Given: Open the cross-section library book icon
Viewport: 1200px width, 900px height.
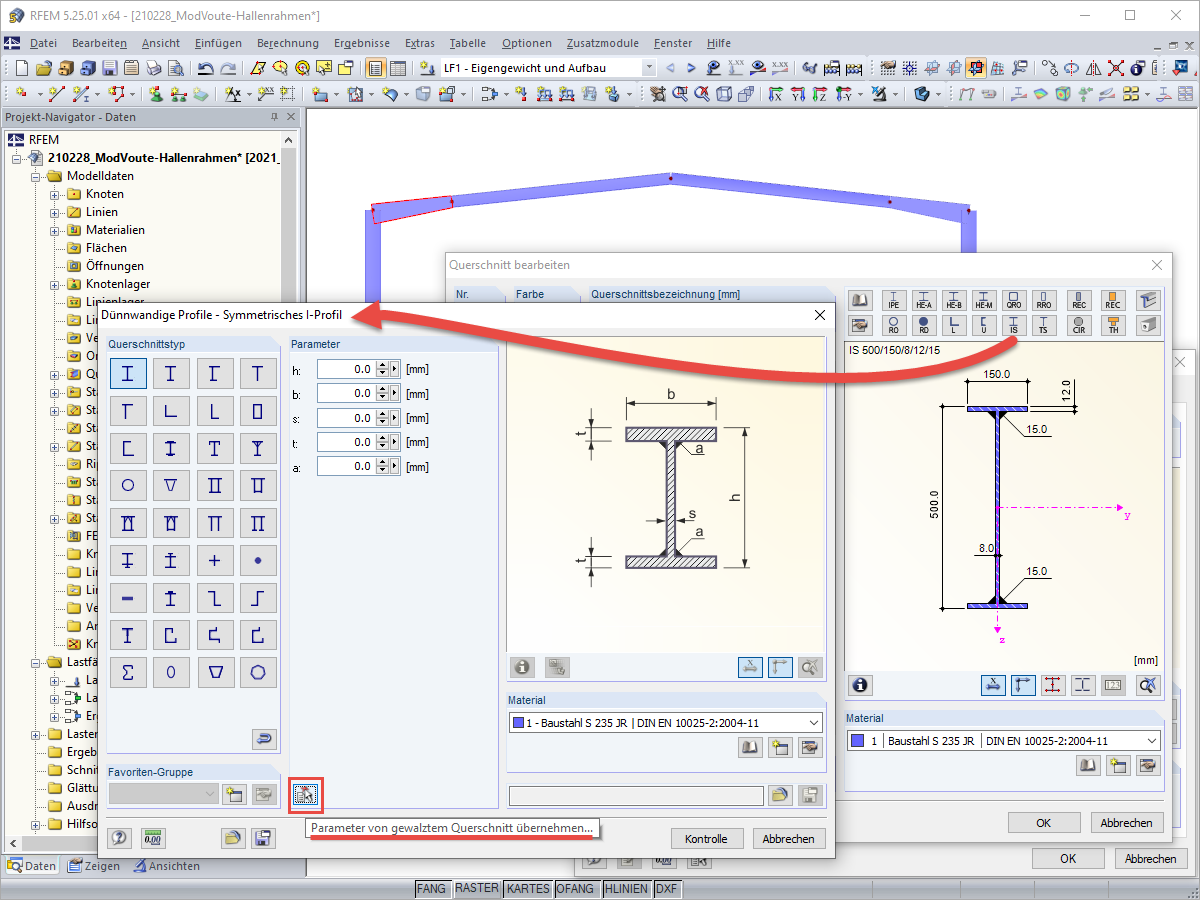Looking at the screenshot, I should pos(859,301).
